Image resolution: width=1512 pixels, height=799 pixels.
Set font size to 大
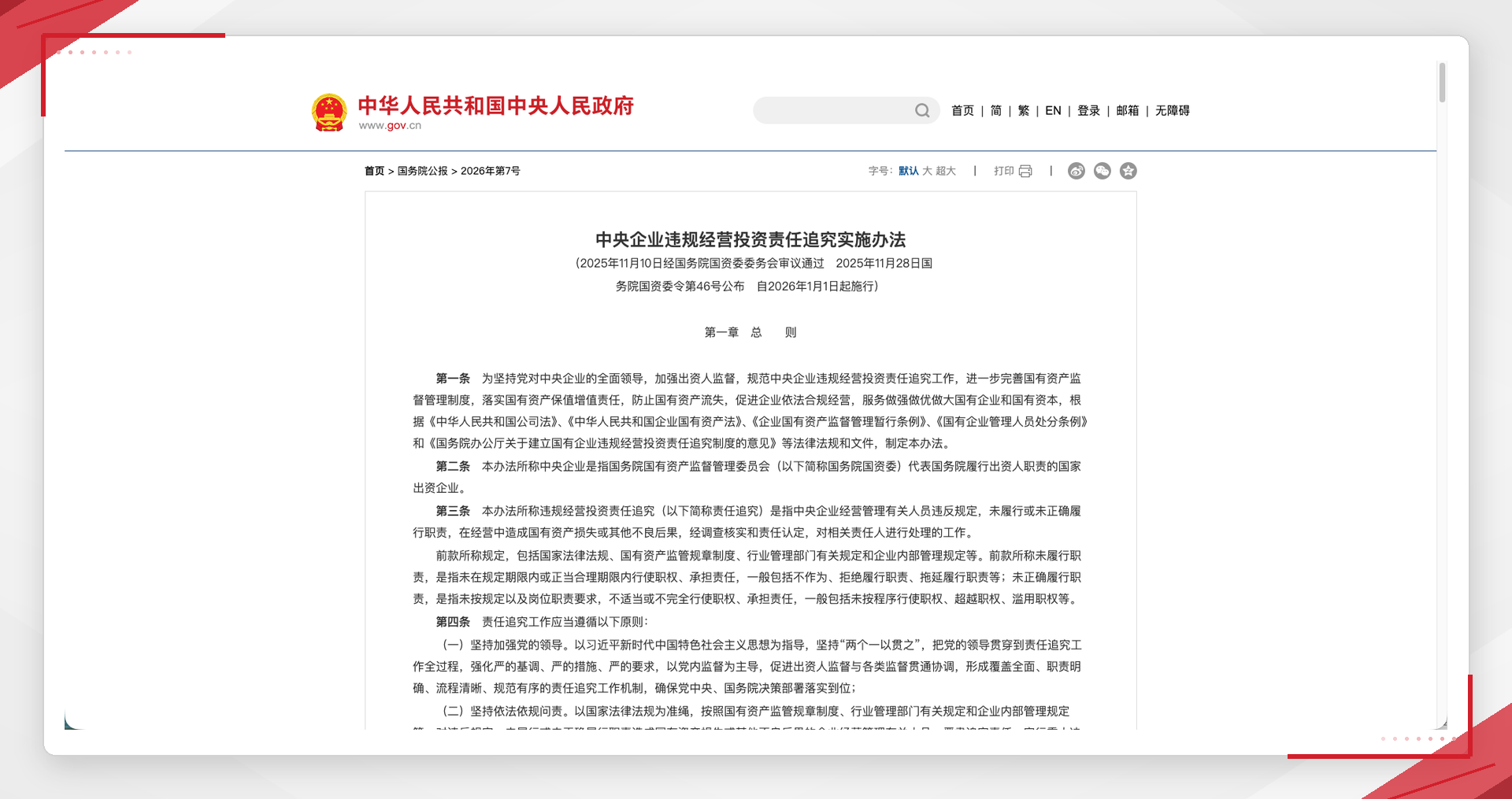click(927, 171)
